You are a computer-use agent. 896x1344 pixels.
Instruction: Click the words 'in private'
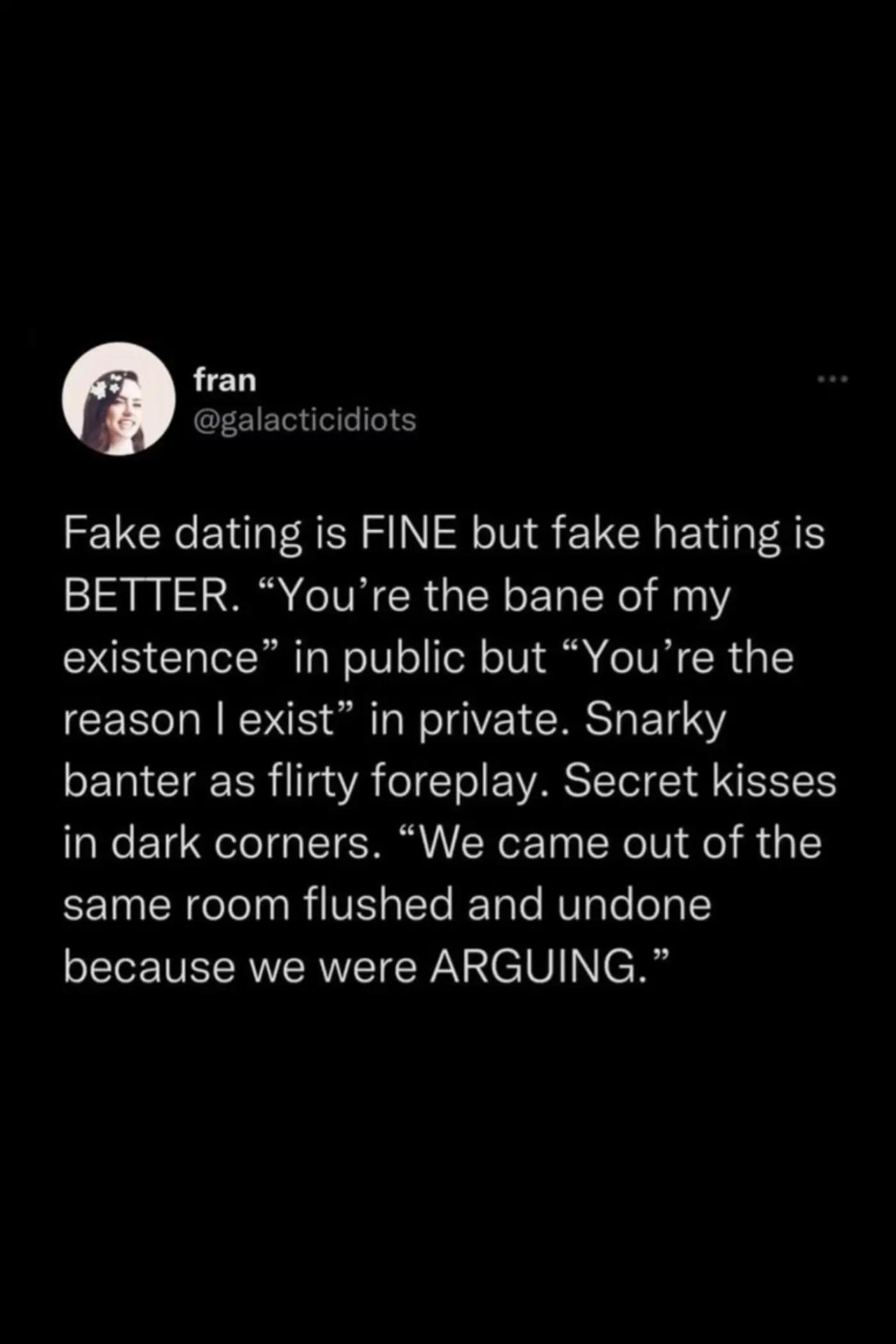(465, 720)
